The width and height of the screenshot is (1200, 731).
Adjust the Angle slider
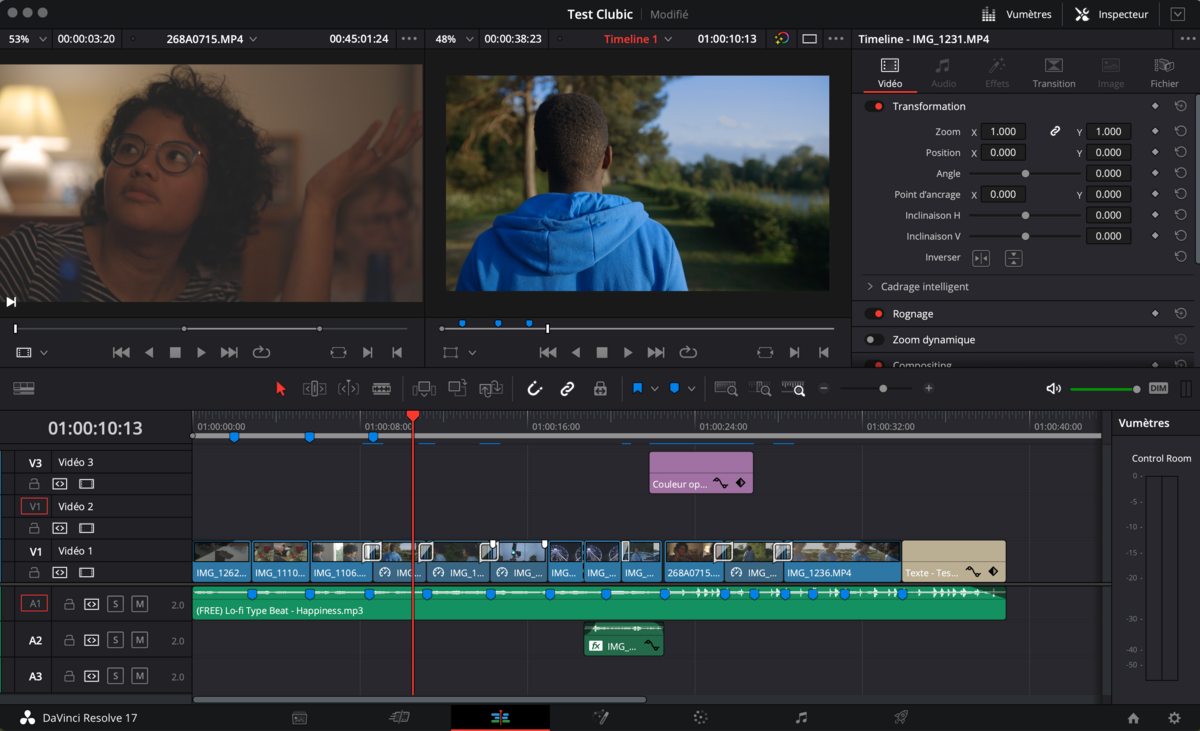(x=1025, y=174)
